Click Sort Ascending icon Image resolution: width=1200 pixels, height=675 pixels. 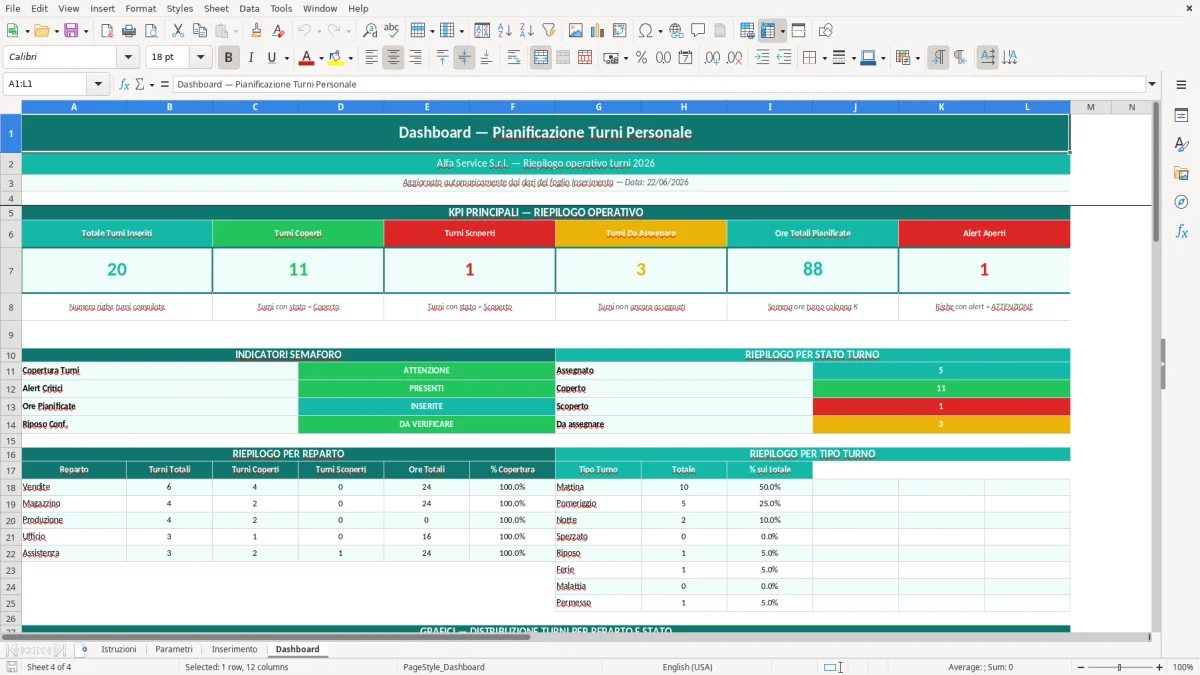(505, 31)
